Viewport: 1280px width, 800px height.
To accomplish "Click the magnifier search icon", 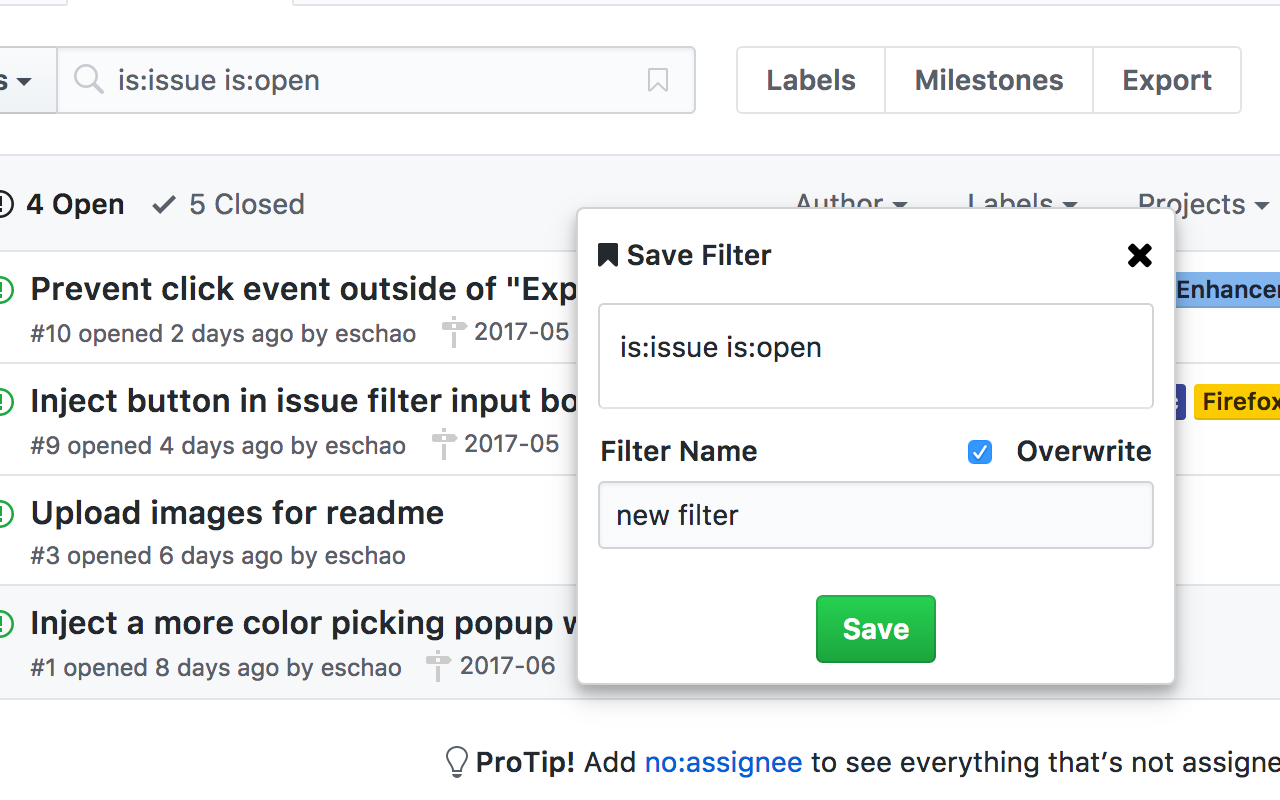I will point(89,80).
